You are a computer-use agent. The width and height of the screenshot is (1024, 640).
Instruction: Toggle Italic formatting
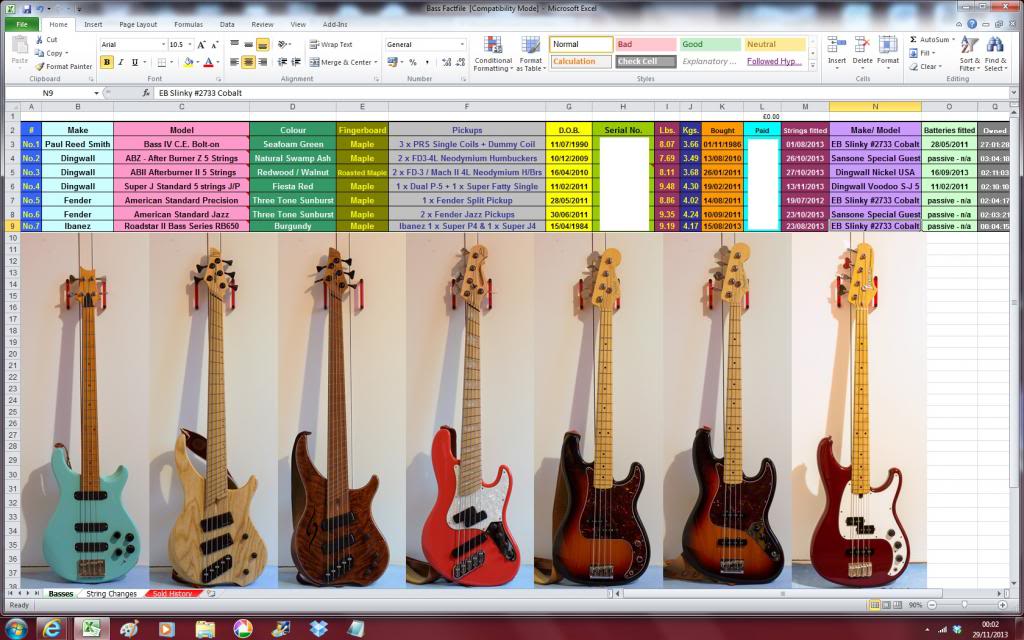[x=121, y=62]
